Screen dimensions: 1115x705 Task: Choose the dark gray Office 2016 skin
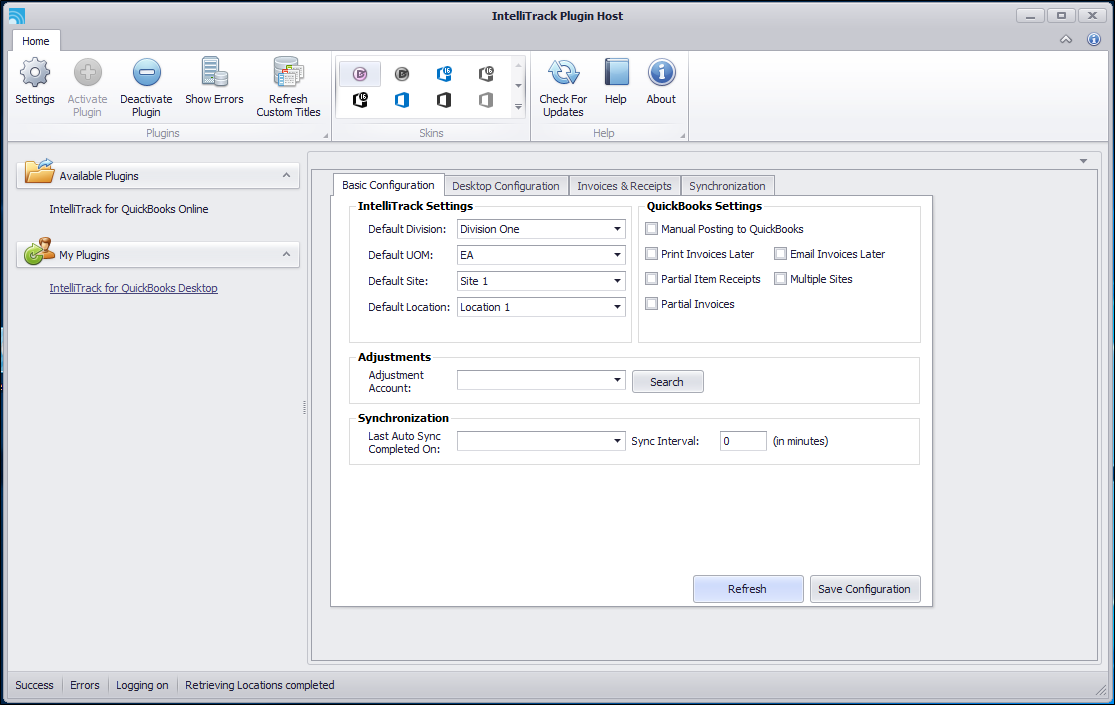(486, 73)
